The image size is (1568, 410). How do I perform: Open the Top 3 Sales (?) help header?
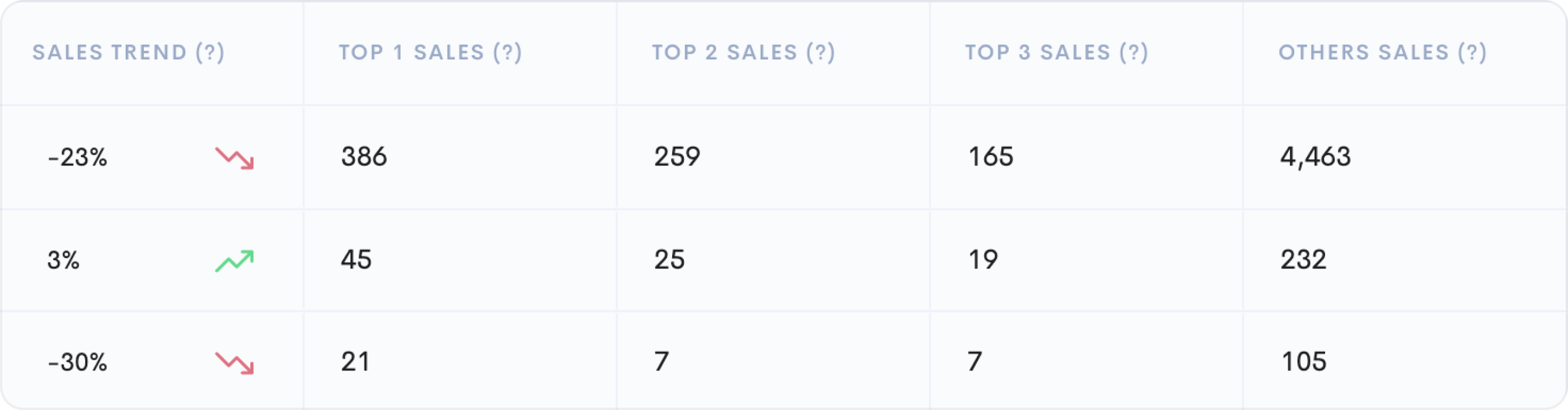[x=1057, y=52]
